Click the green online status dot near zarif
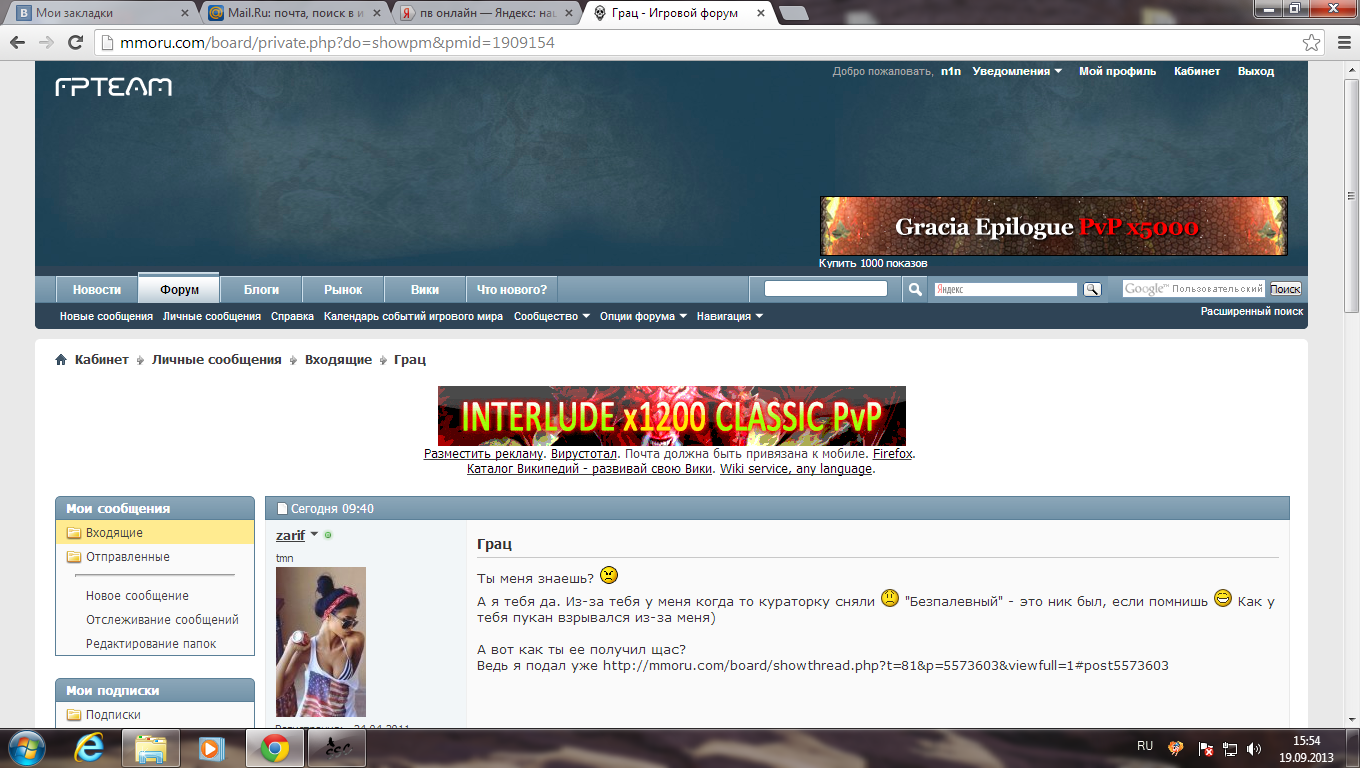Image resolution: width=1360 pixels, height=768 pixels. (x=328, y=535)
